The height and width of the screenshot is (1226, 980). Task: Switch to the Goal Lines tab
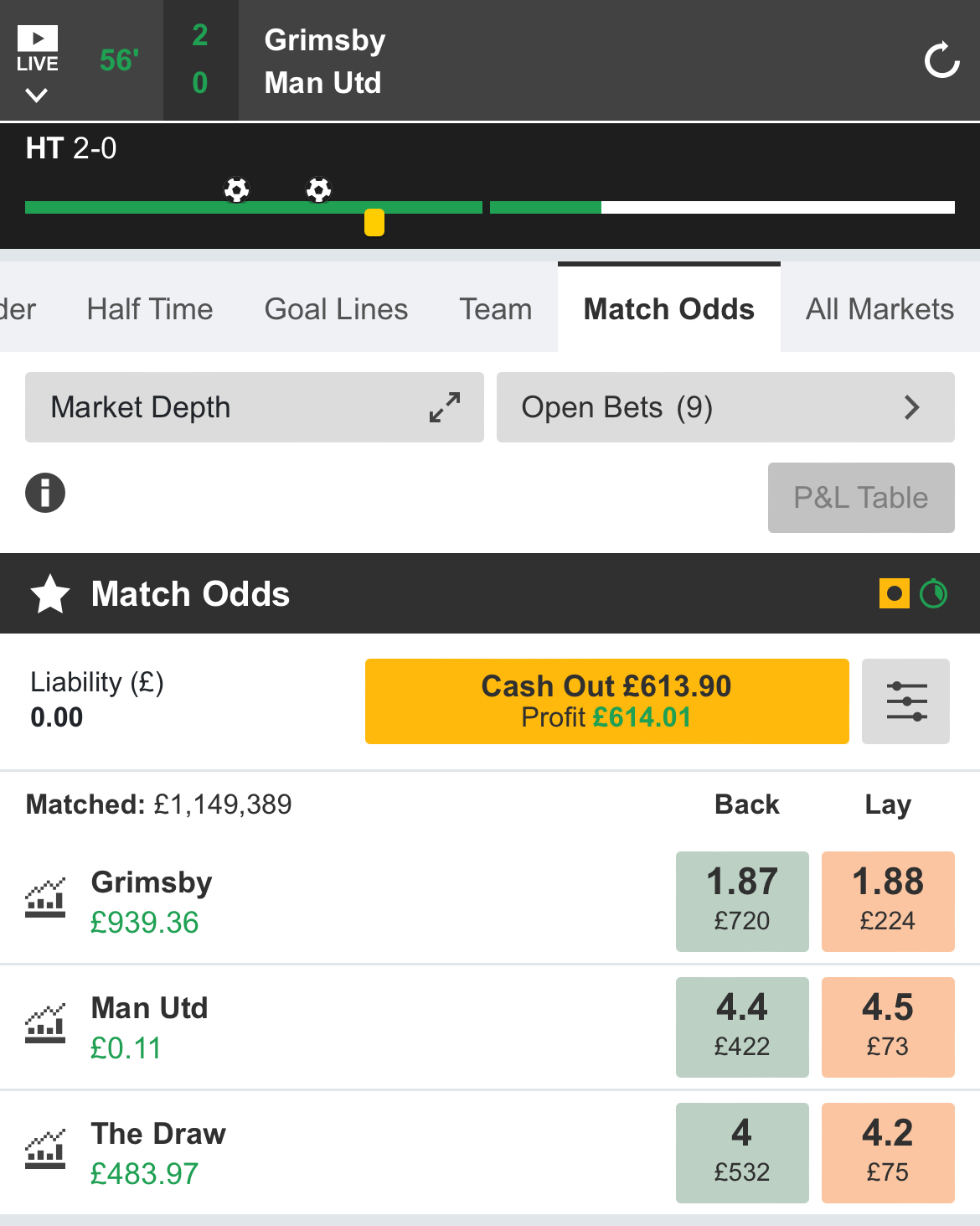point(336,309)
